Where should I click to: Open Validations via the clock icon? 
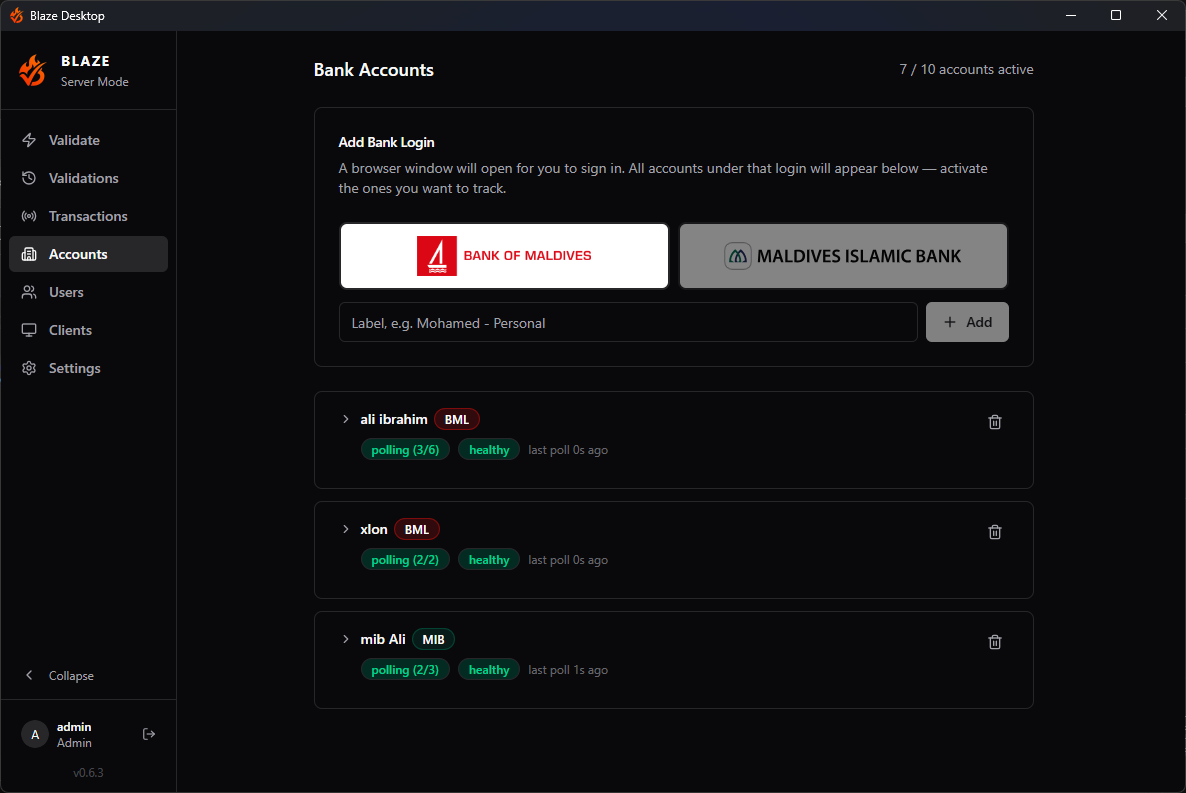click(30, 178)
